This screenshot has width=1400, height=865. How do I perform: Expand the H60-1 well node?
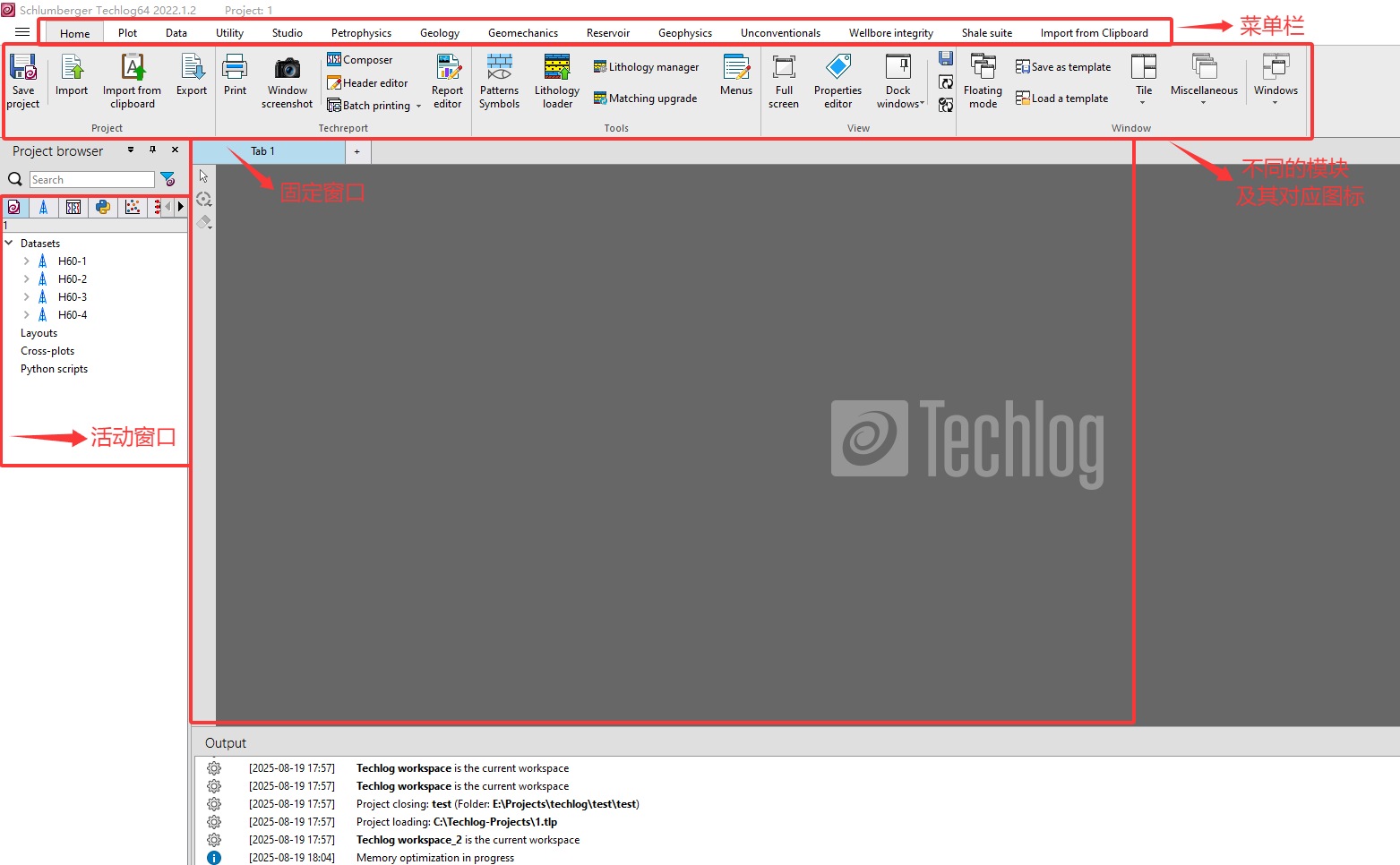pyautogui.click(x=26, y=261)
